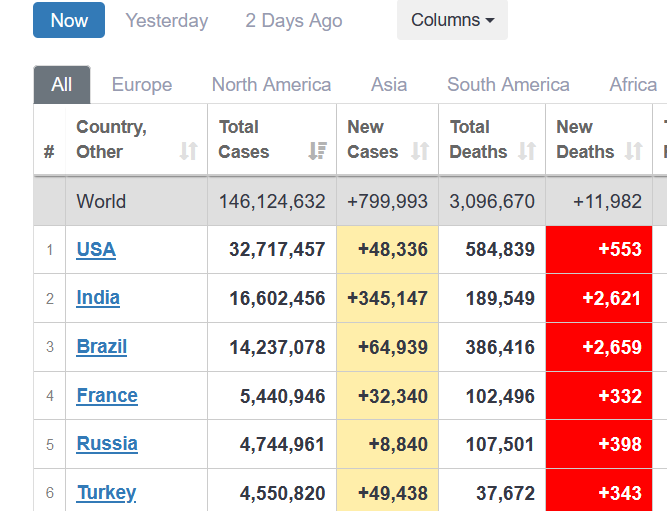This screenshot has width=667, height=511.
Task: Click India total deaths 189,549
Action: click(500, 298)
